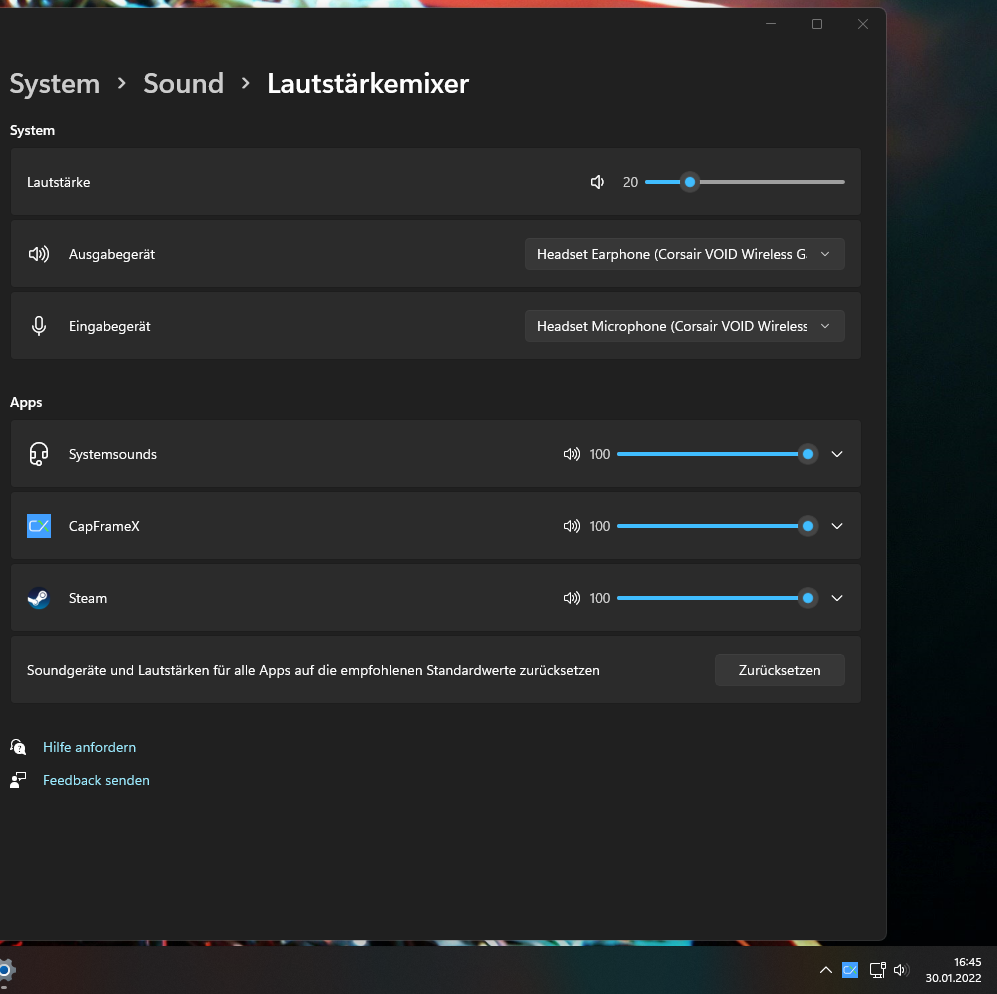
Task: Open the Eingabegerät microphone dropdown
Action: (684, 325)
